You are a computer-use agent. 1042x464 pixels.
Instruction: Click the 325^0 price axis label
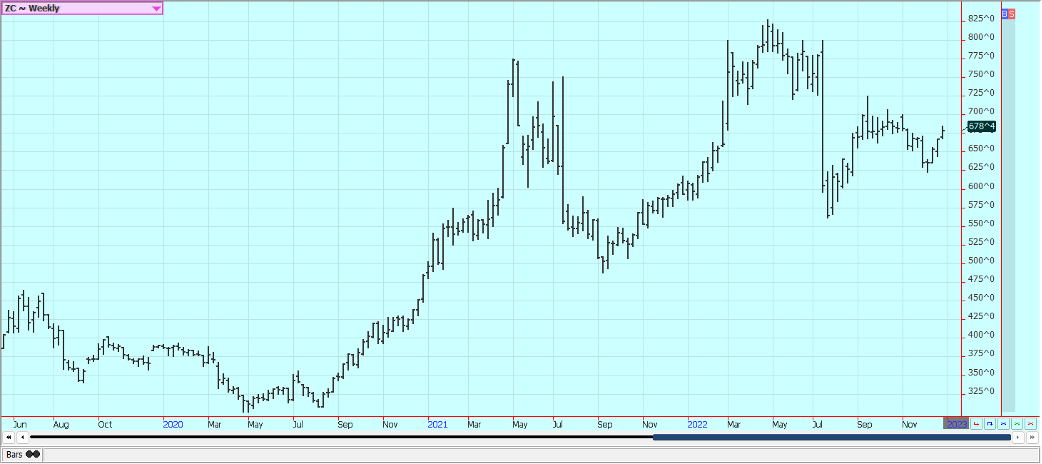[x=981, y=391]
